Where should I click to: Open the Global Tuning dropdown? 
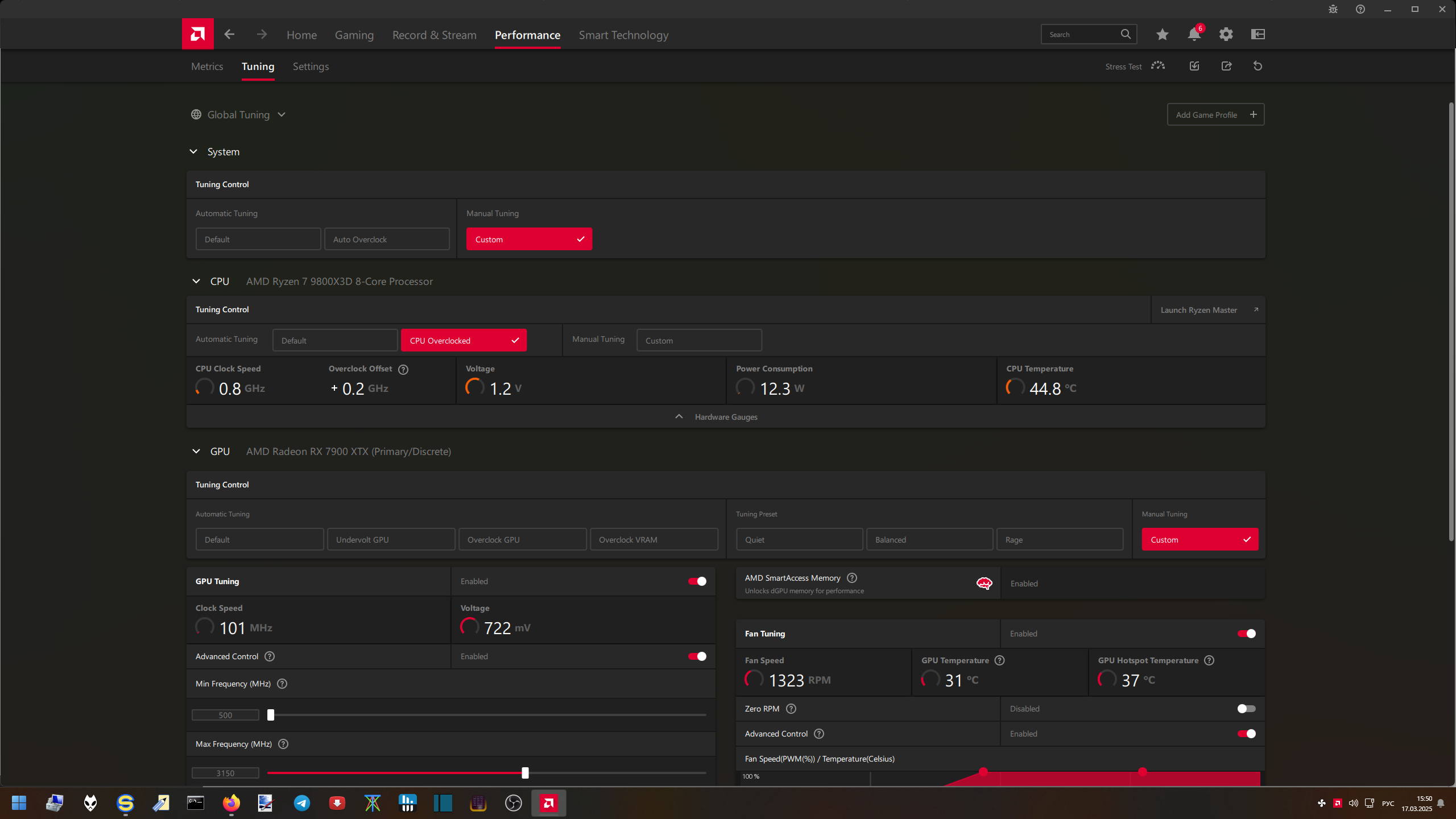pyautogui.click(x=238, y=115)
